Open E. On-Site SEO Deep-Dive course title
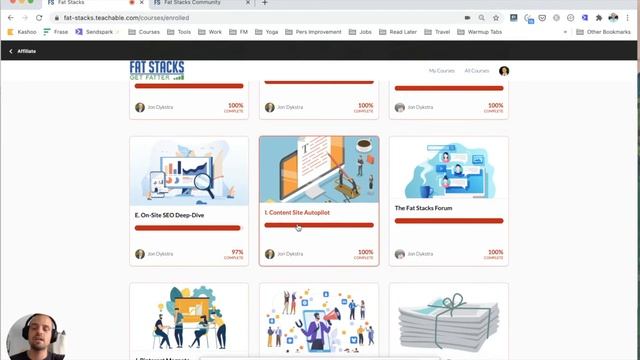 click(x=169, y=215)
